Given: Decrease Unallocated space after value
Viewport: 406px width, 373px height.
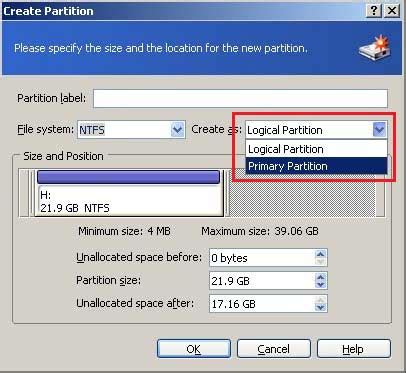Looking at the screenshot, I should pos(320,308).
